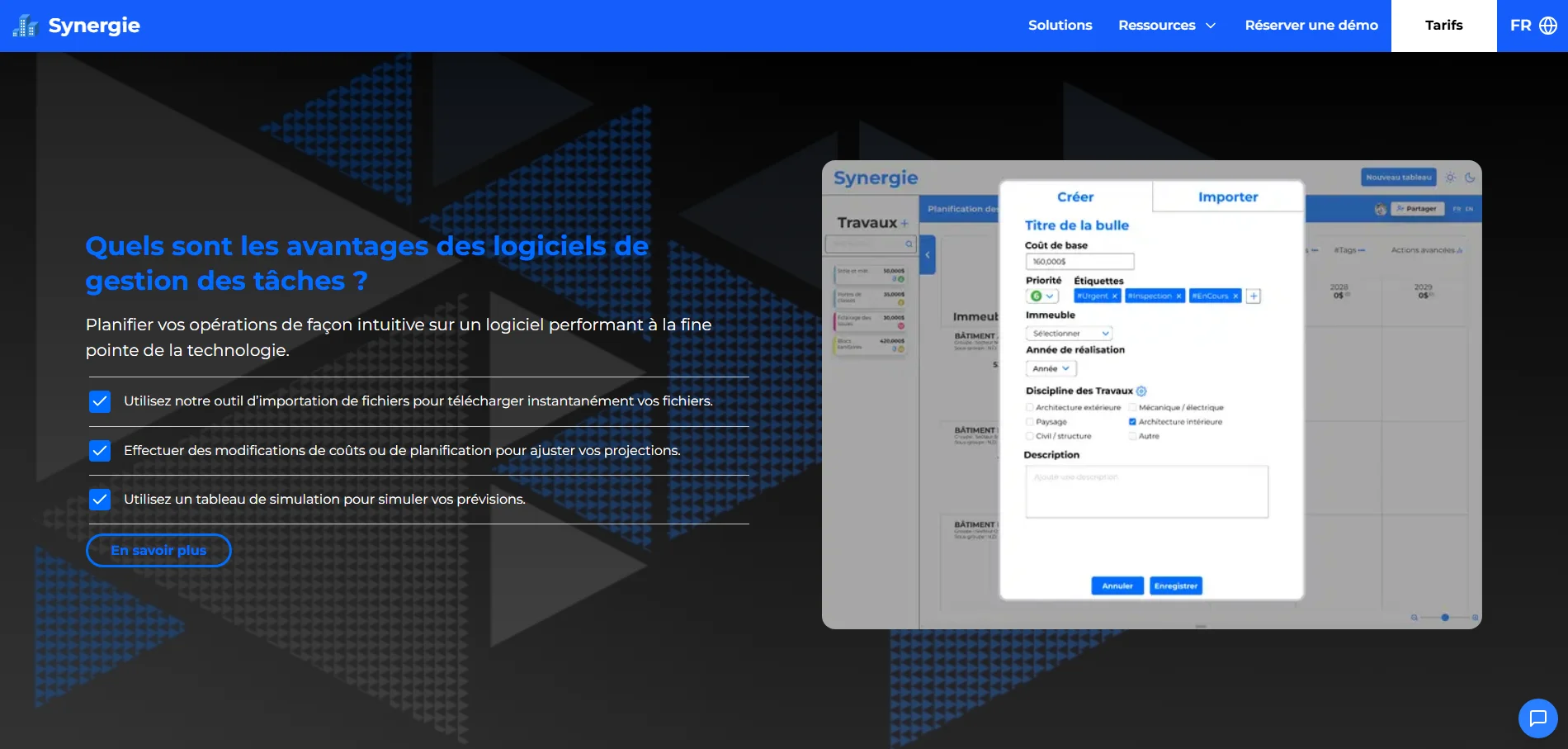
Task: Open the Immeuble Sélectionner dropdown
Action: click(1070, 334)
